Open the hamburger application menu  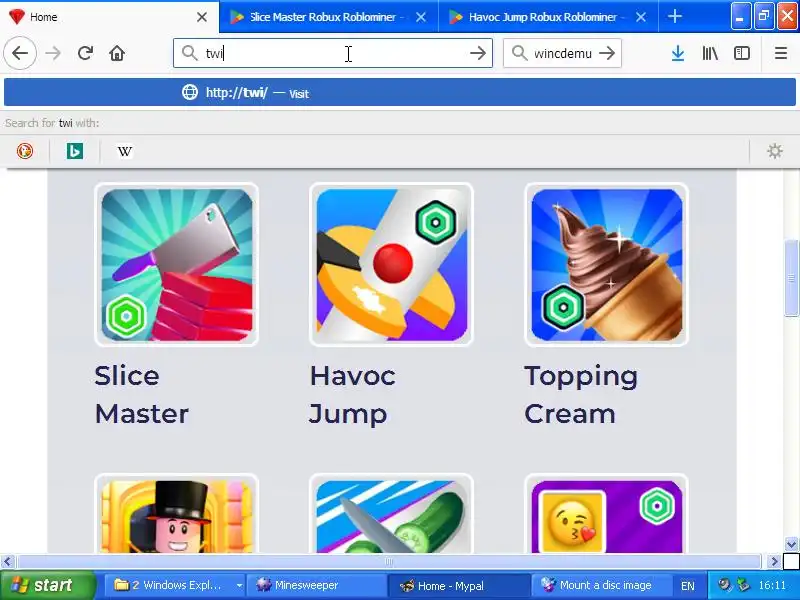(x=781, y=53)
